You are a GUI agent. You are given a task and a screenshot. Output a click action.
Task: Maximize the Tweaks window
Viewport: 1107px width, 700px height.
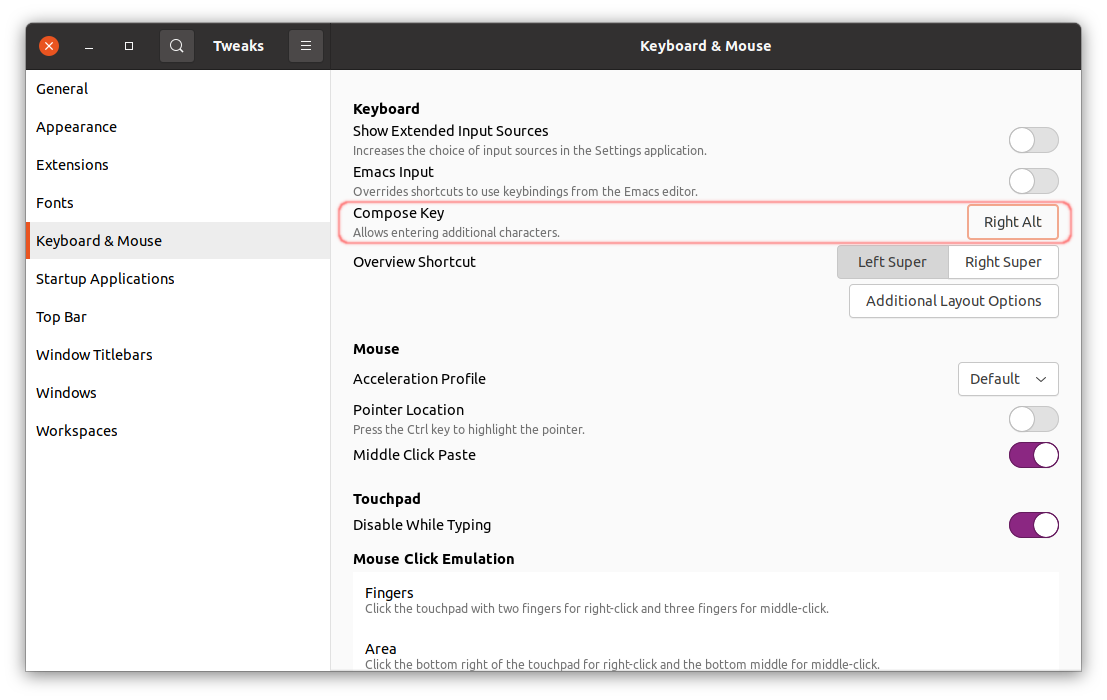coord(128,46)
